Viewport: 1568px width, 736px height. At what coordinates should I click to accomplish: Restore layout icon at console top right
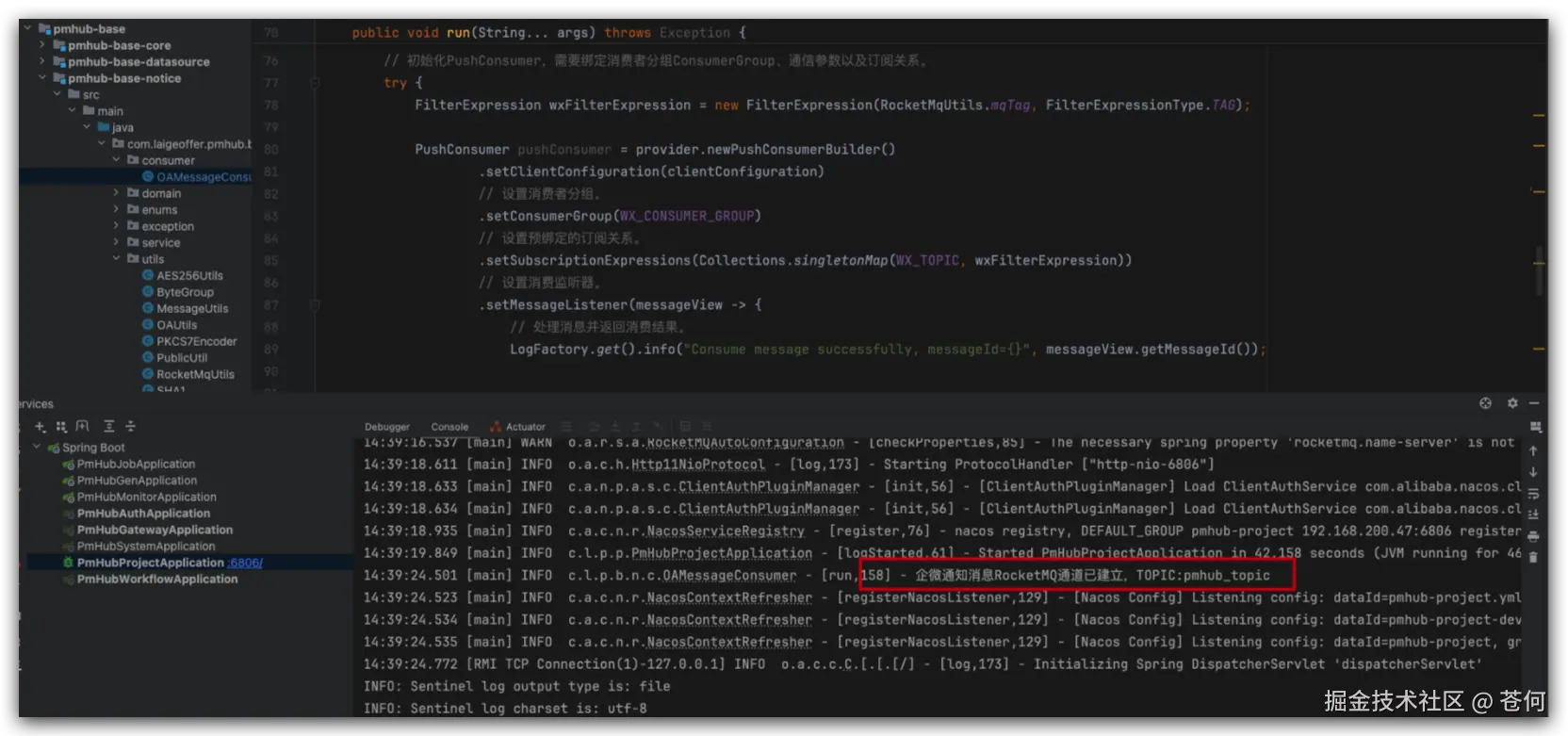1535,427
